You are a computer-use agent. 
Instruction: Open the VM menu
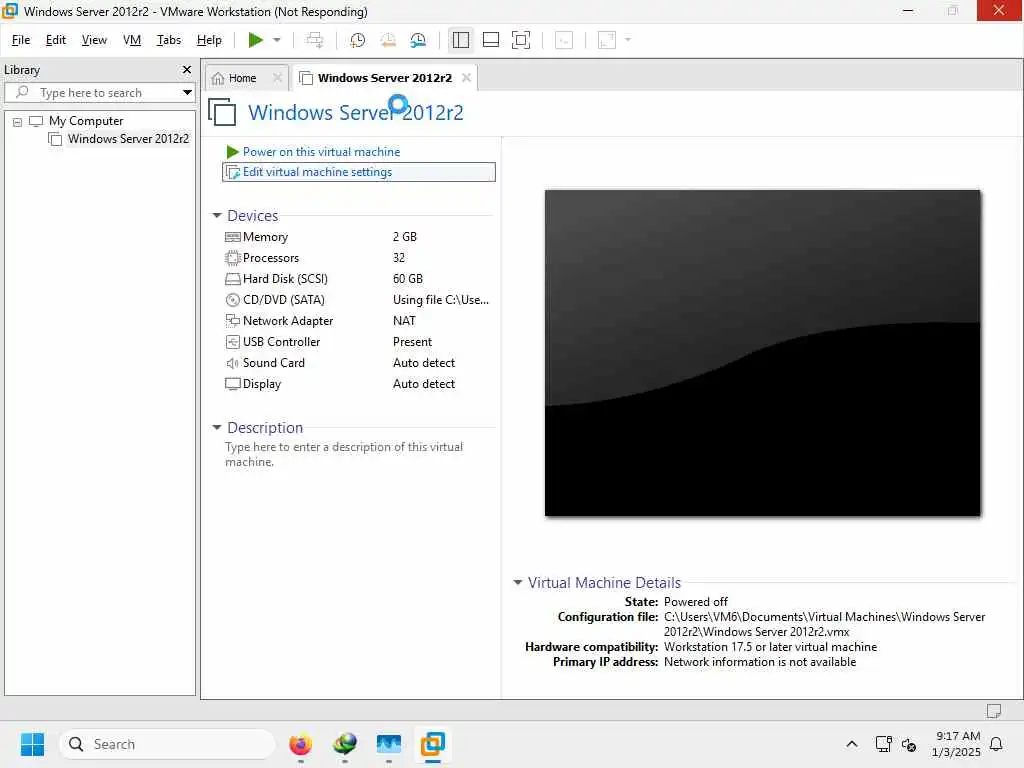pyautogui.click(x=132, y=40)
